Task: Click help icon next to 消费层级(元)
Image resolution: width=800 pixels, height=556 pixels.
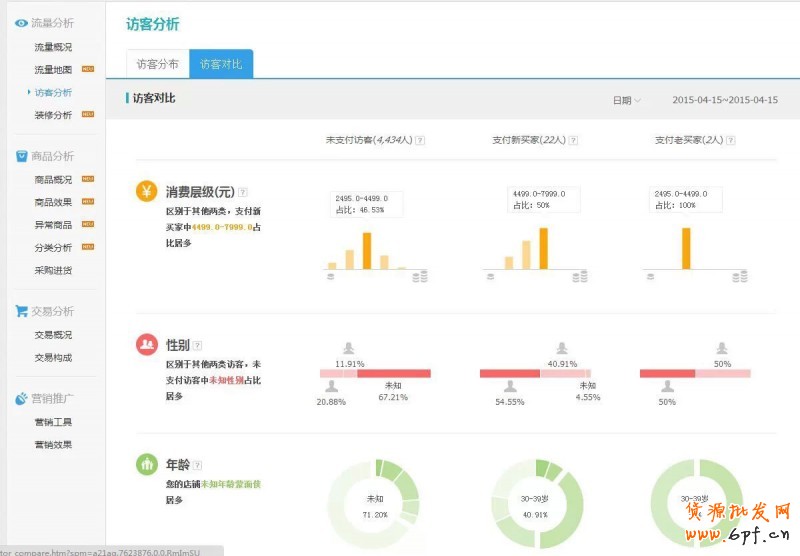Action: point(243,192)
